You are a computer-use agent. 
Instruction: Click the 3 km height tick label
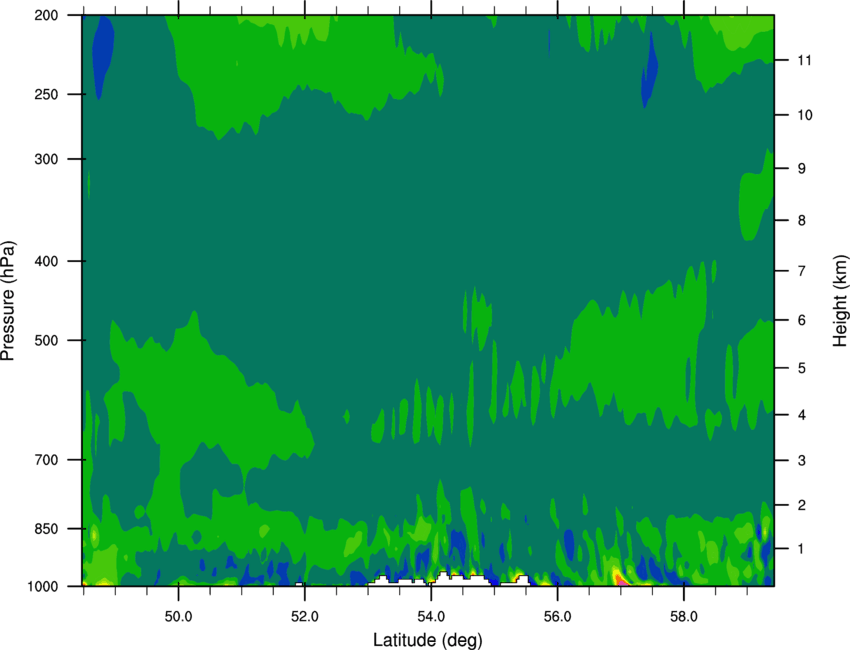click(x=802, y=461)
